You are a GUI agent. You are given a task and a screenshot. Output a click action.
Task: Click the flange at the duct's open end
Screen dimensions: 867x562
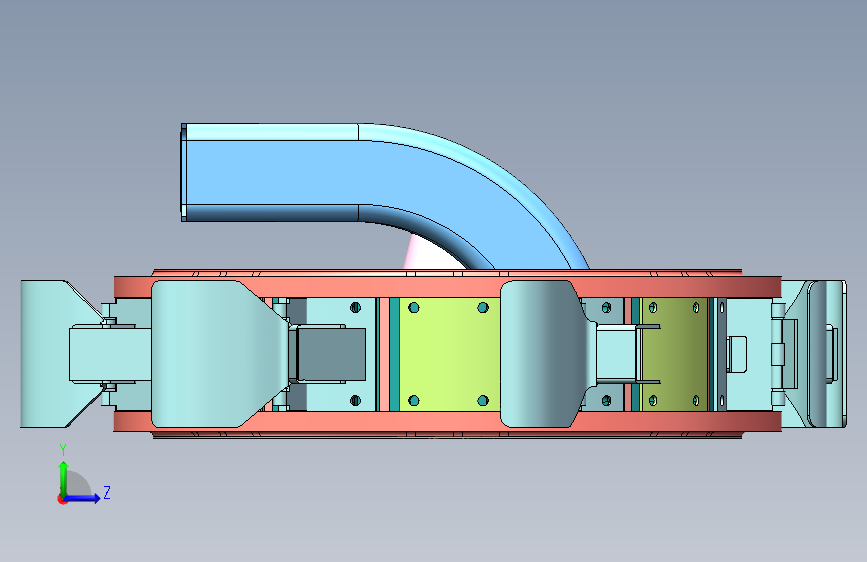coord(184,172)
